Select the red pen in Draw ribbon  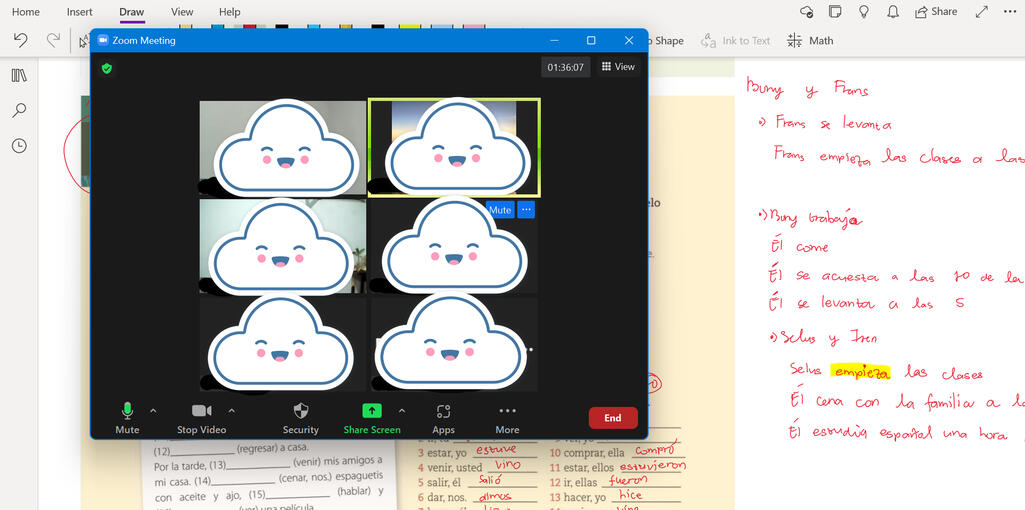pos(249,26)
